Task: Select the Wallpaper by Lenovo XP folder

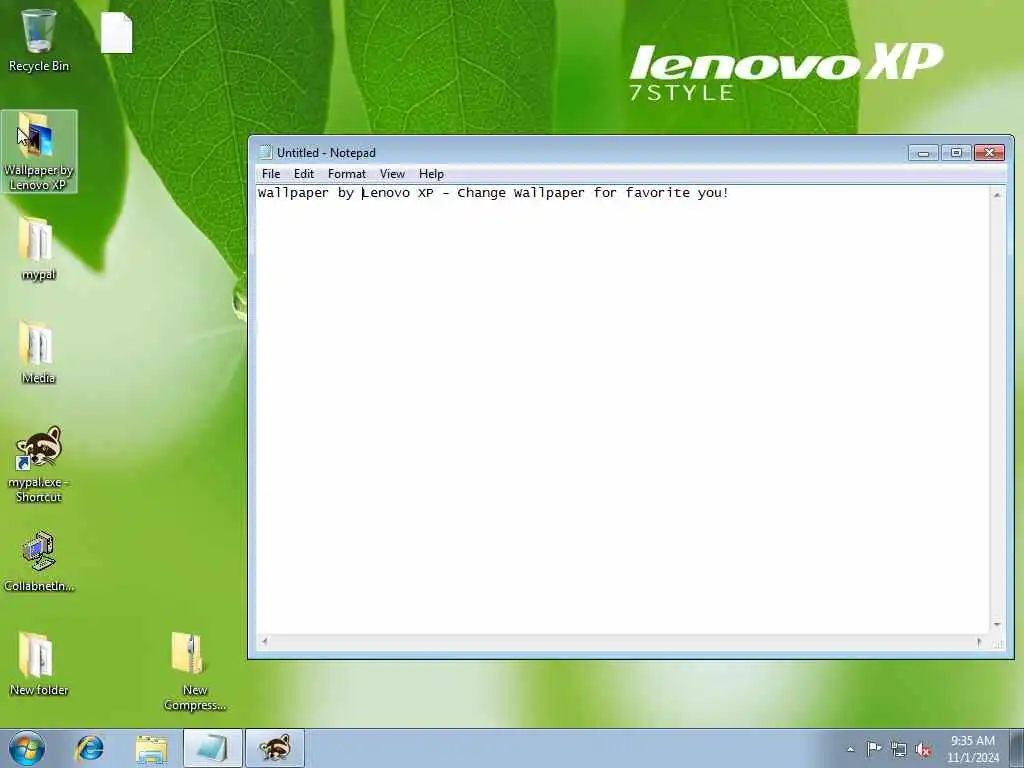Action: click(39, 152)
